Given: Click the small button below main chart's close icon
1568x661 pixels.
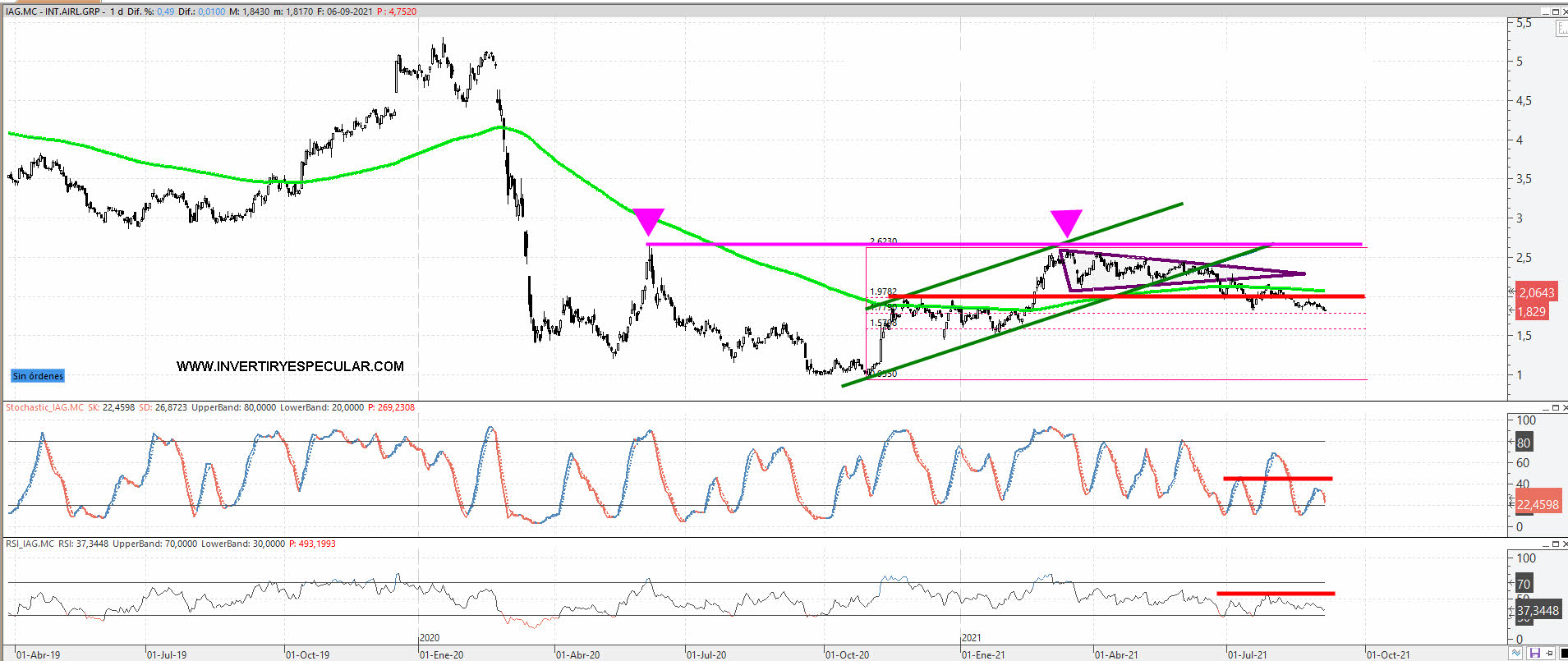Looking at the screenshot, I should (x=1561, y=29).
